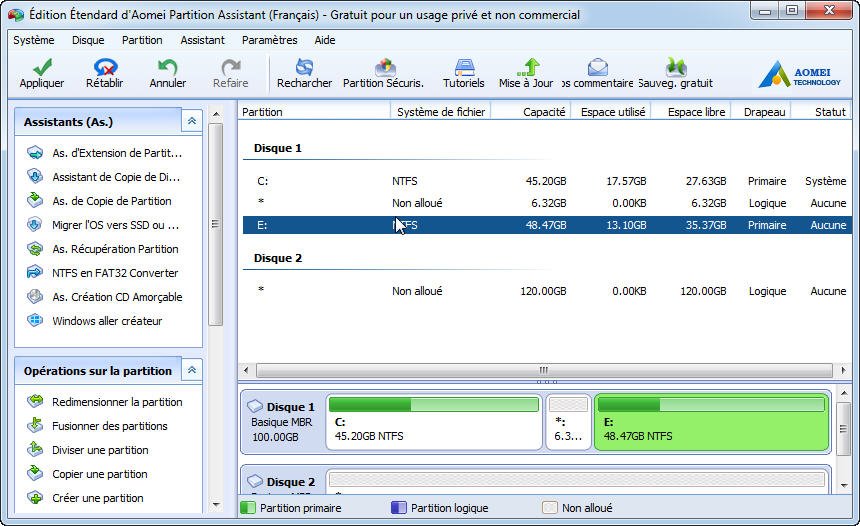This screenshot has height=526, width=860.
Task: Click the Appliquer checkmark toolbar icon
Action: pyautogui.click(x=42, y=67)
